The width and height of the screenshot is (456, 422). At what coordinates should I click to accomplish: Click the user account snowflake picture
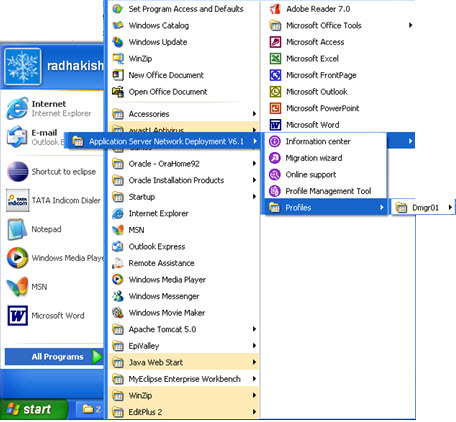(23, 66)
